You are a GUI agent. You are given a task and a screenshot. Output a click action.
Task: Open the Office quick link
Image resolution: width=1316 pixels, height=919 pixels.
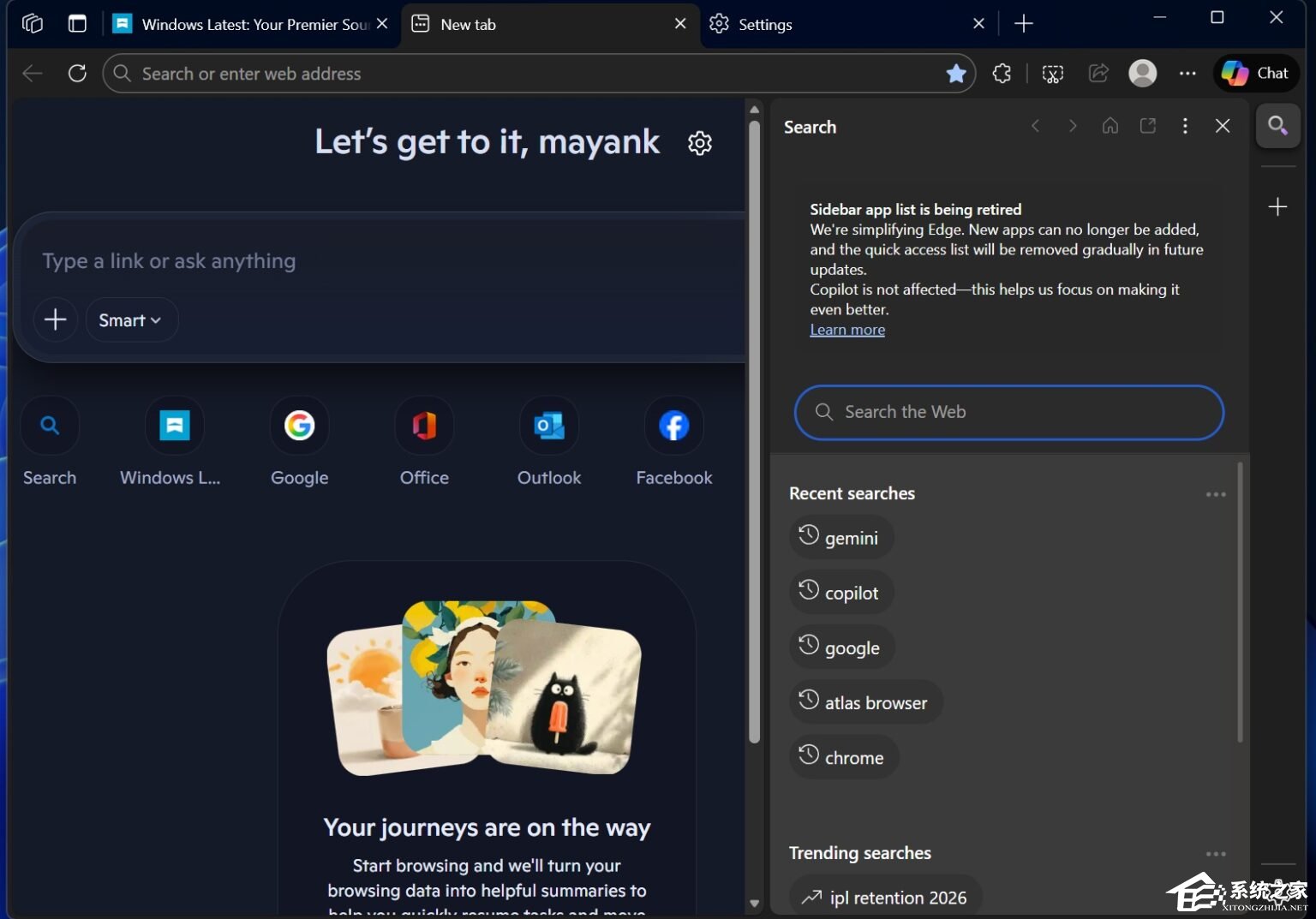pos(424,442)
